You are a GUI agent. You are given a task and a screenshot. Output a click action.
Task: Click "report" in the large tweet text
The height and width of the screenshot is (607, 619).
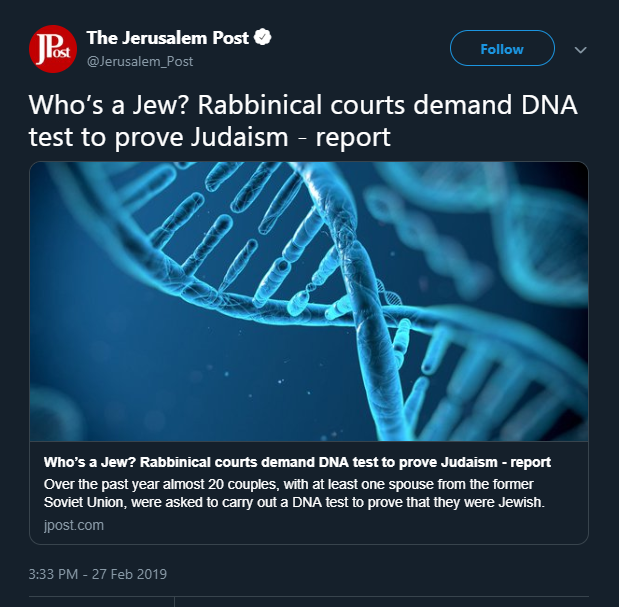coord(353,137)
